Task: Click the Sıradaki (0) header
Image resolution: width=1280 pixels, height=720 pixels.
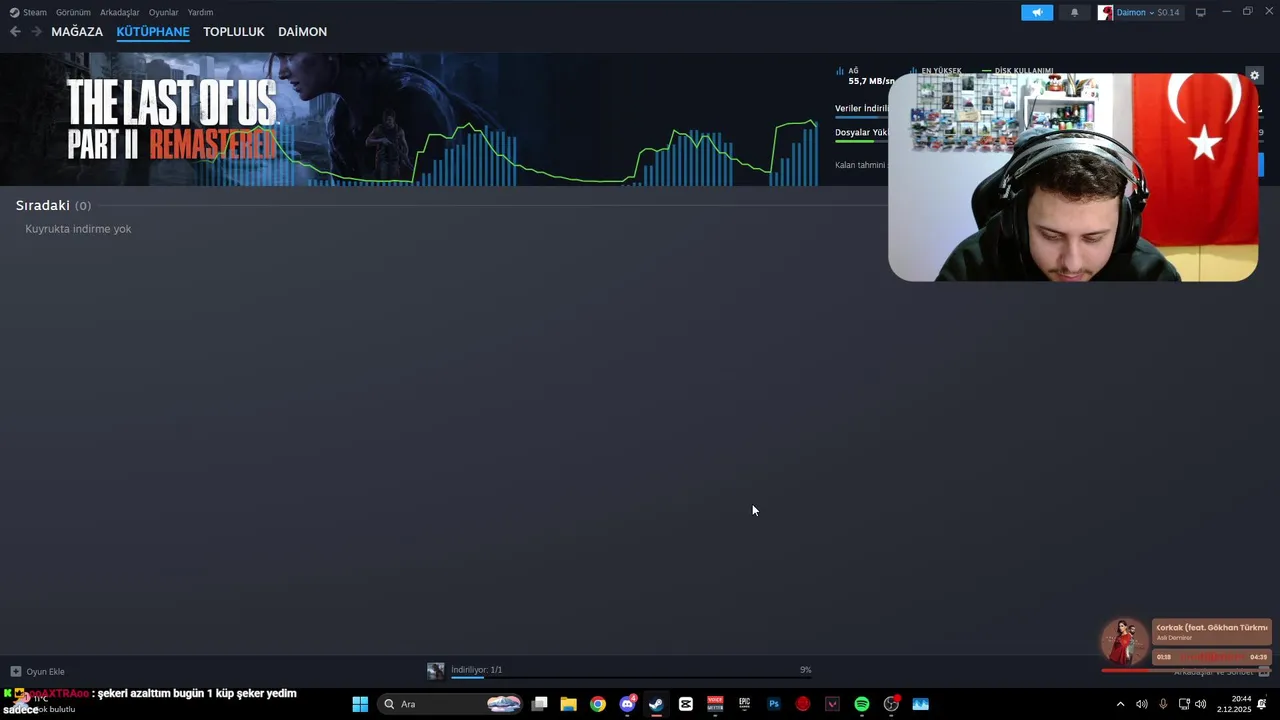Action: coord(53,205)
